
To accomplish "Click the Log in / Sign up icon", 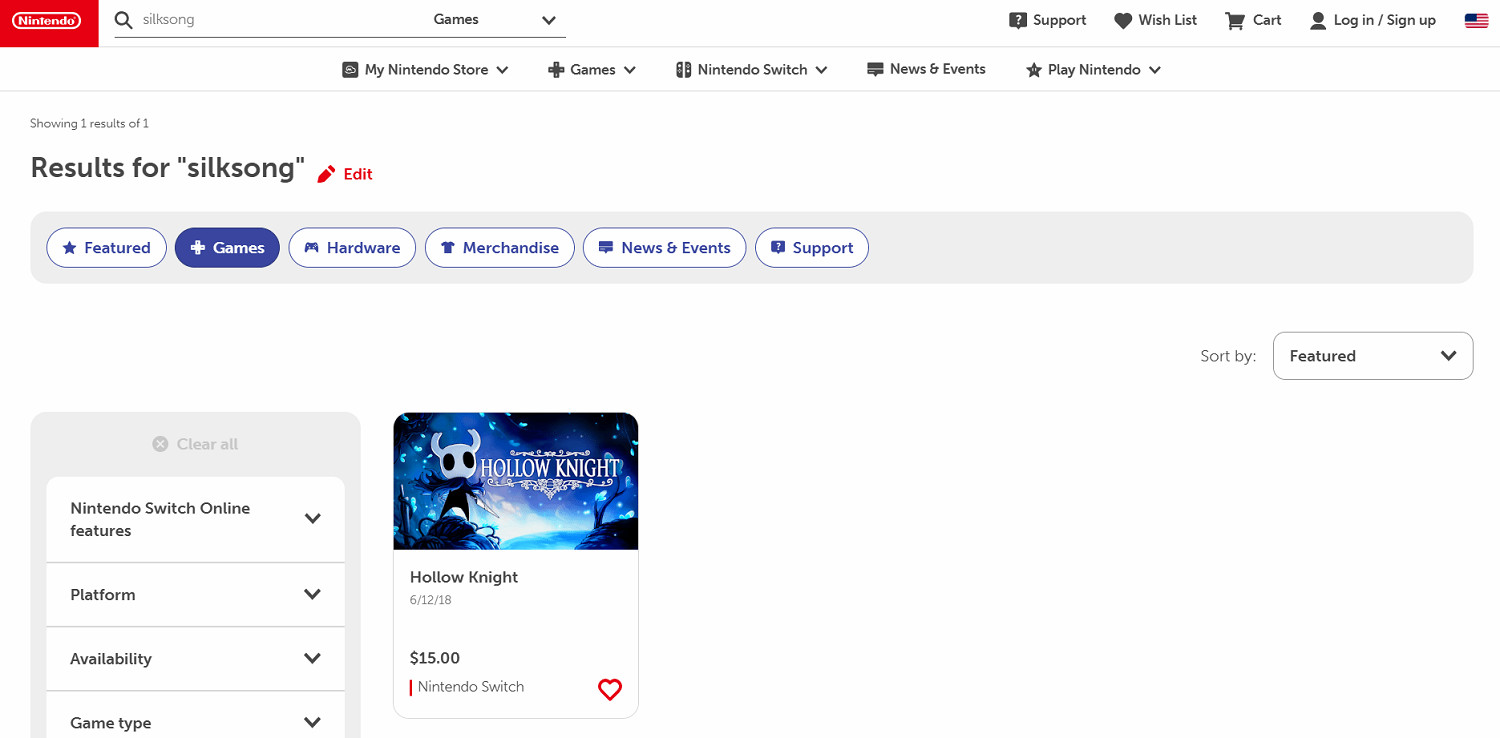I will click(x=1318, y=20).
